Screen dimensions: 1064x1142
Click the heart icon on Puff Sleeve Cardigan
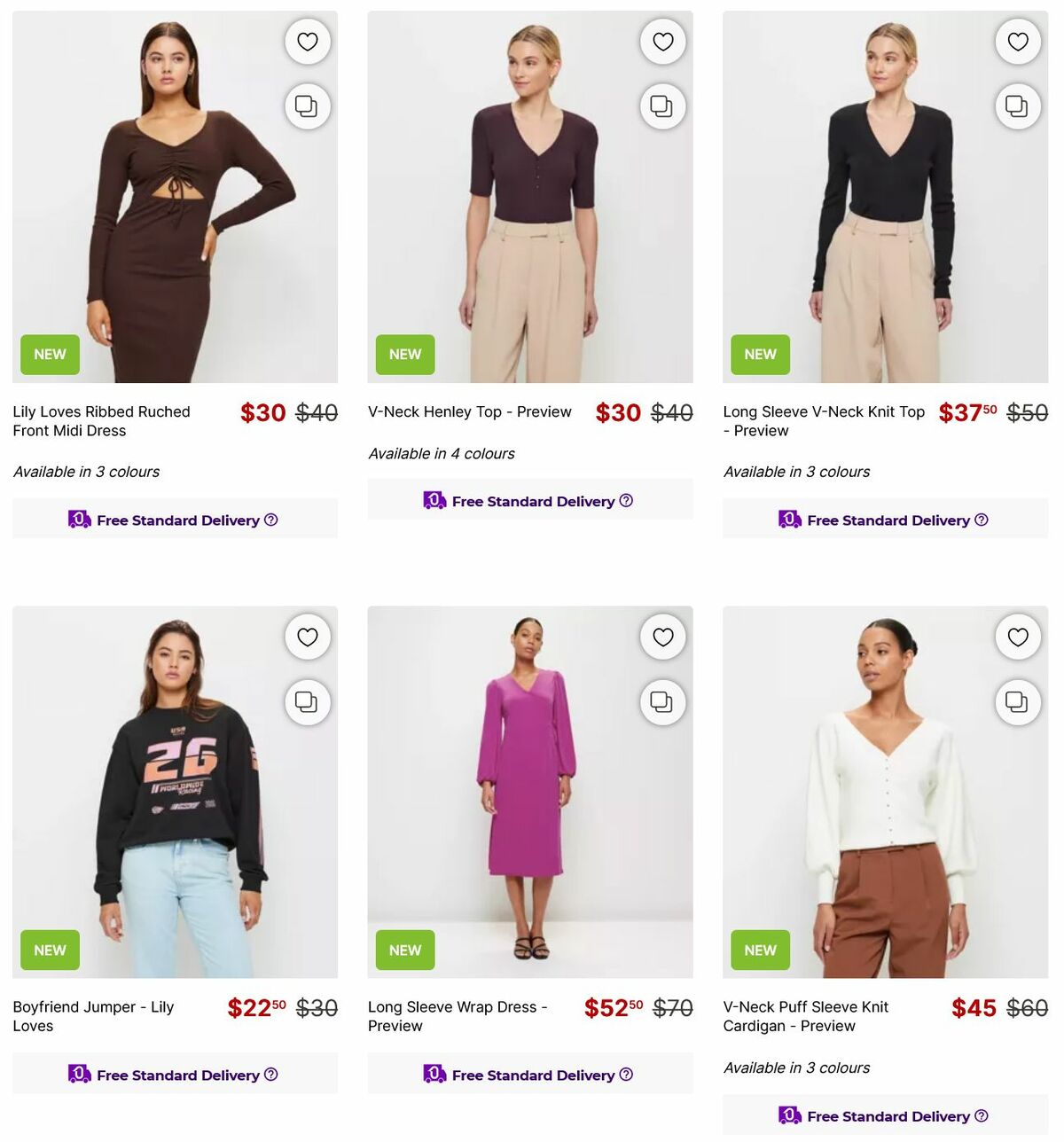[1018, 637]
